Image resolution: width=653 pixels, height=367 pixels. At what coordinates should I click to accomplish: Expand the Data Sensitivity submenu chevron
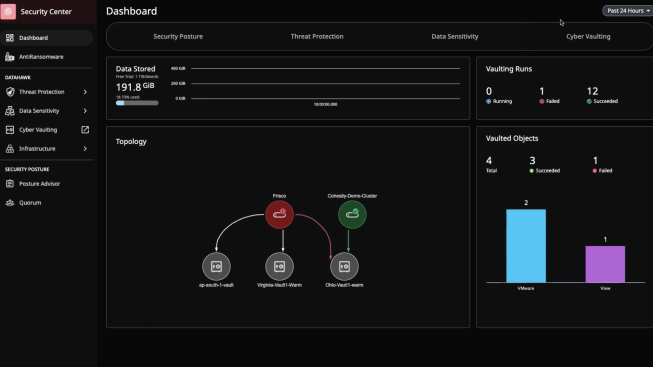pos(85,111)
